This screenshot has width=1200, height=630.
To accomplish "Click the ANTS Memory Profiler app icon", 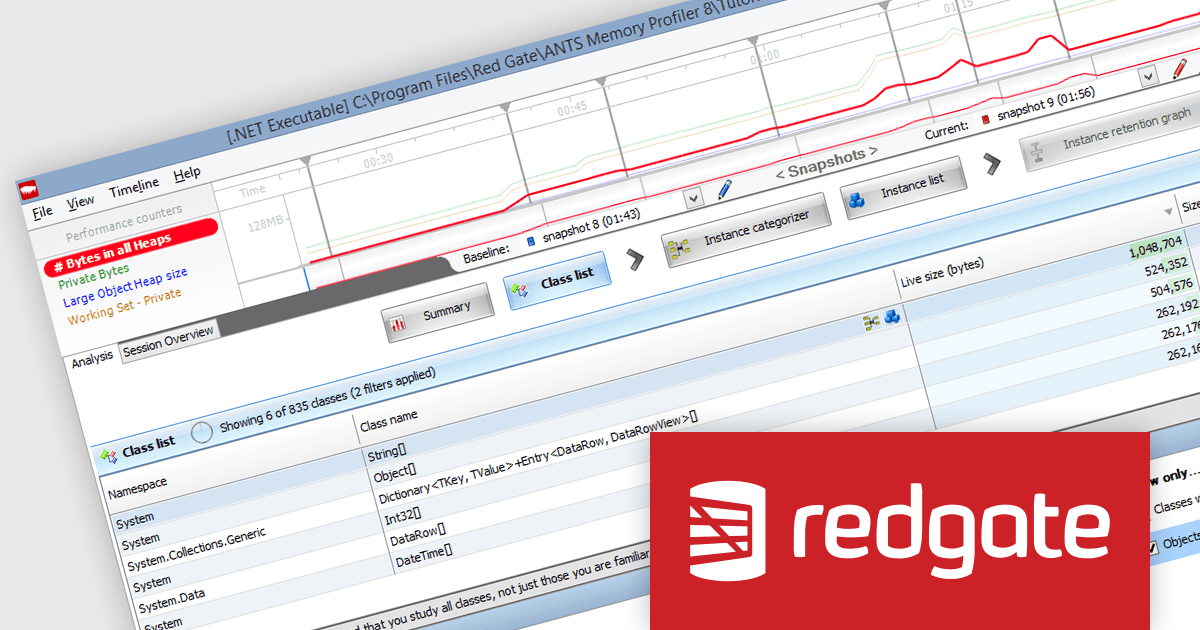I will (x=28, y=190).
